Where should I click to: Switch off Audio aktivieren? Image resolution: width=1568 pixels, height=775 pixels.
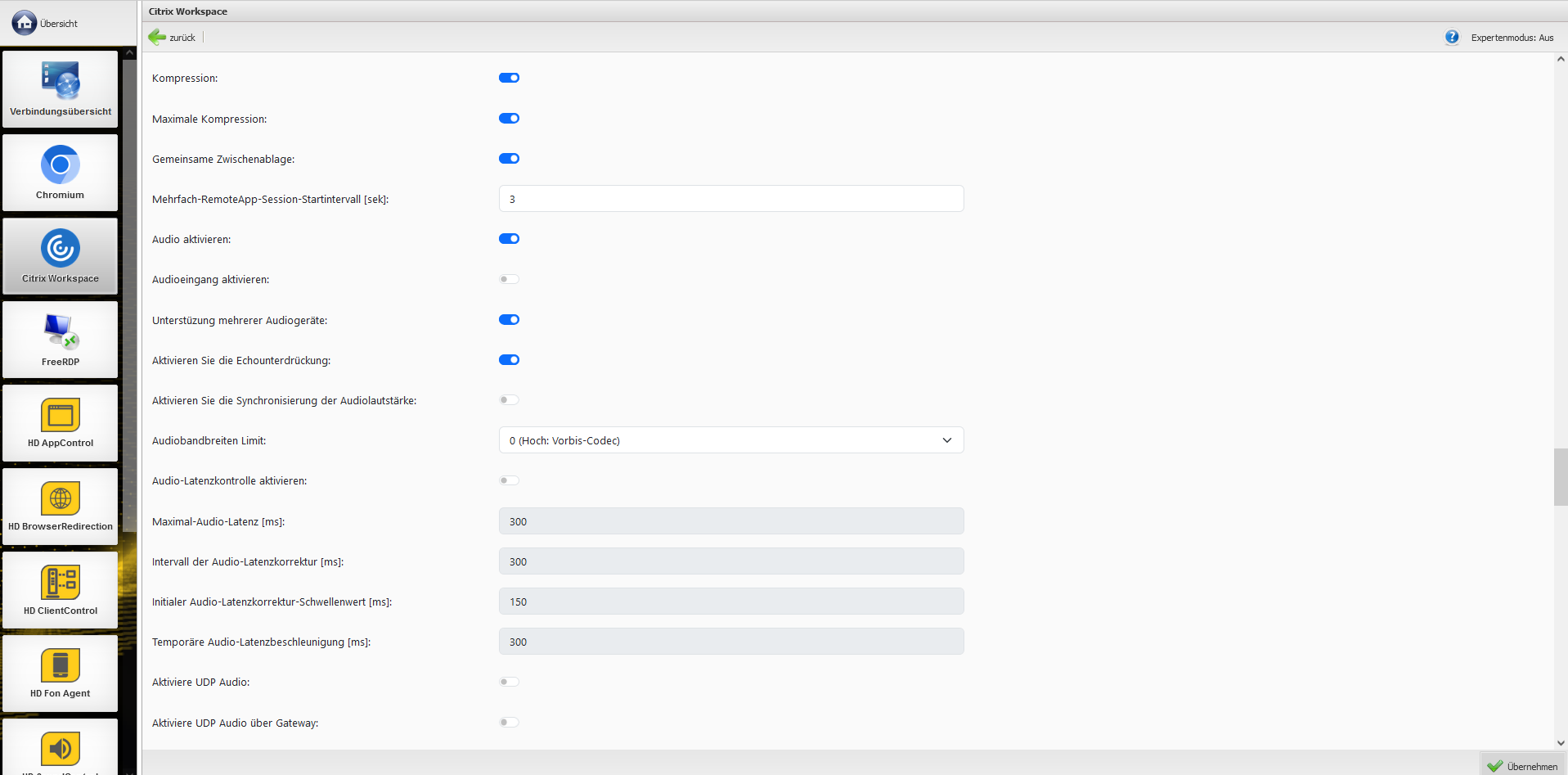pyautogui.click(x=509, y=239)
